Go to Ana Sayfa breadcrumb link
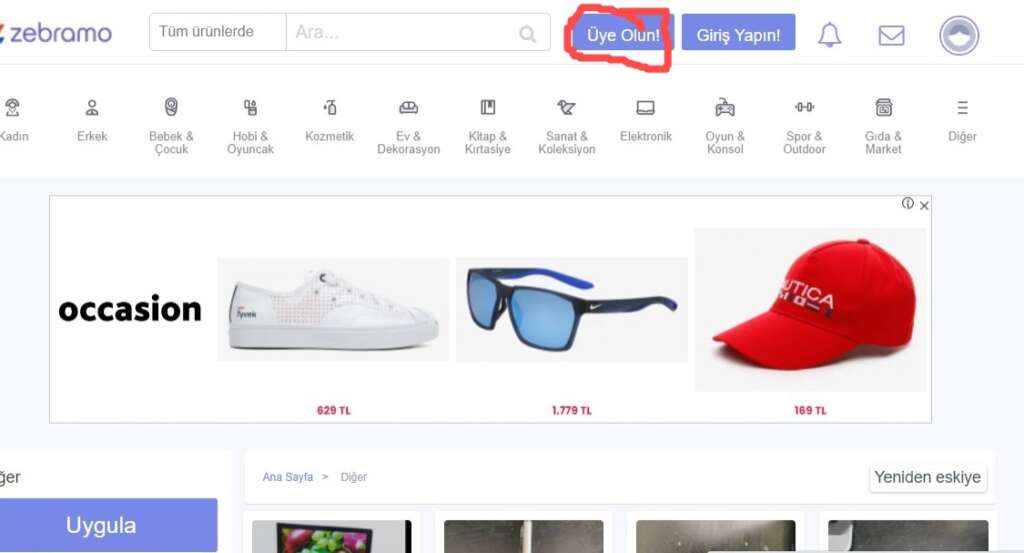Image resolution: width=1024 pixels, height=553 pixels. click(287, 477)
